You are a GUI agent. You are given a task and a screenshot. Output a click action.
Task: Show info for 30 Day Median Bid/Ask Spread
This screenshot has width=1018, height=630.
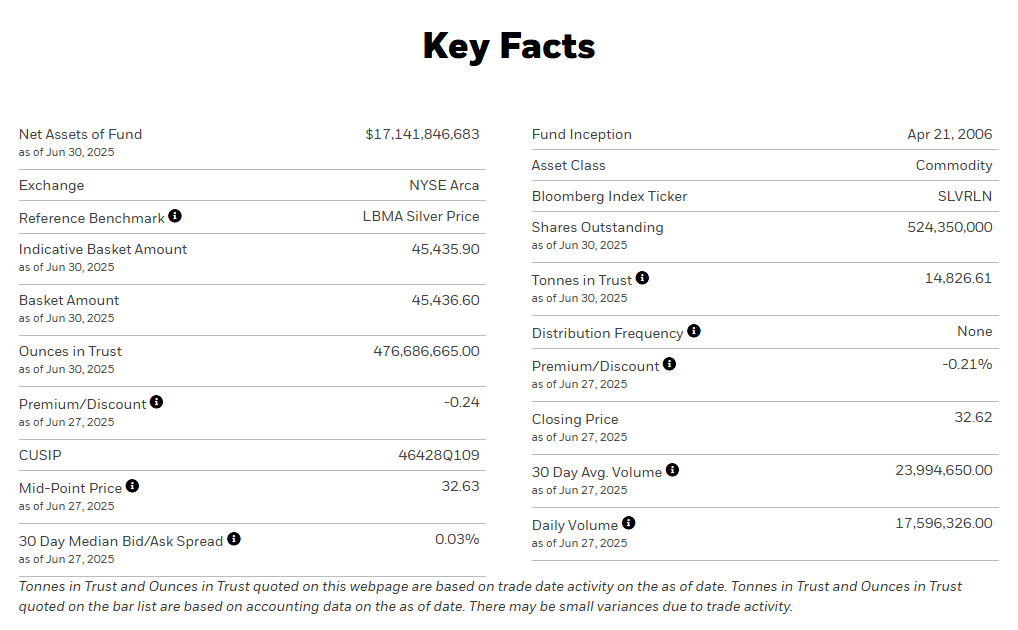point(234,539)
